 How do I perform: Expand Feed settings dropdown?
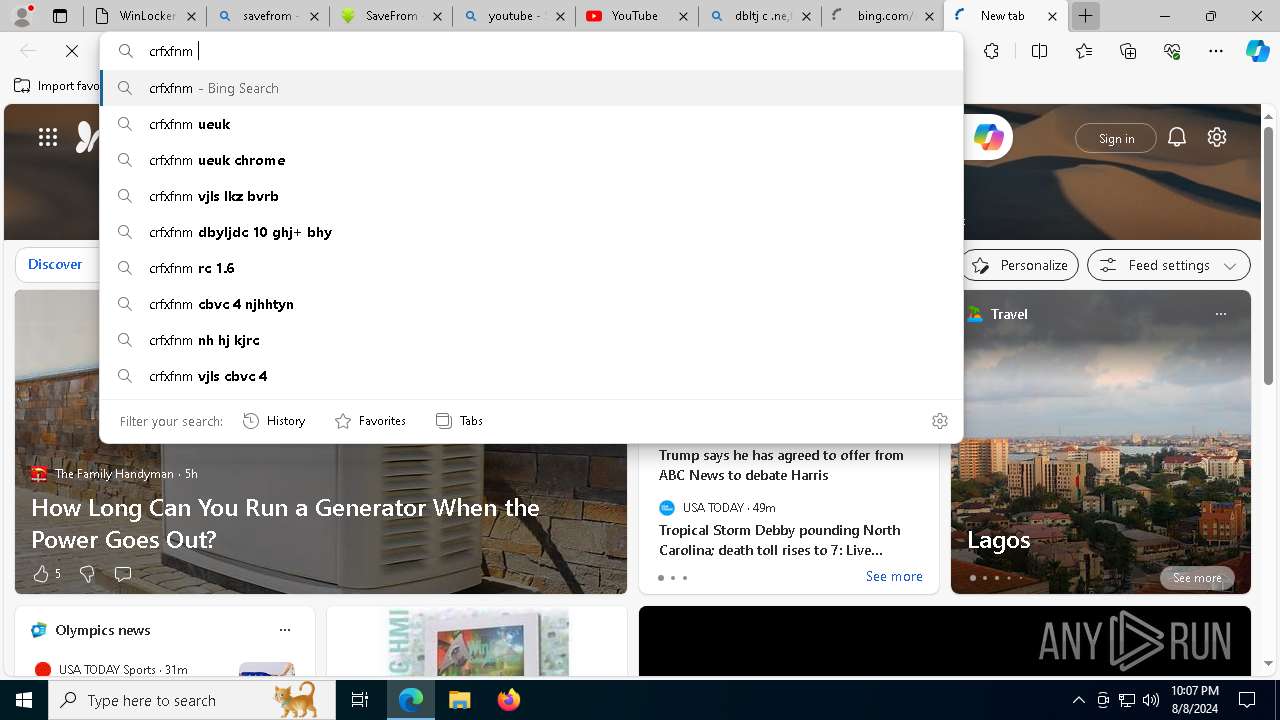click(x=1169, y=265)
